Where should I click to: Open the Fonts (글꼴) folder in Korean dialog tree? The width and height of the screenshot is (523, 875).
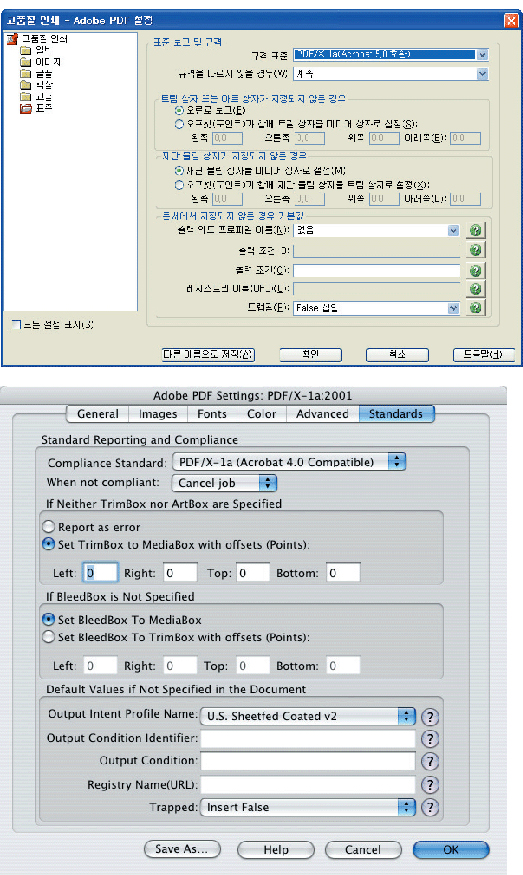[25, 74]
